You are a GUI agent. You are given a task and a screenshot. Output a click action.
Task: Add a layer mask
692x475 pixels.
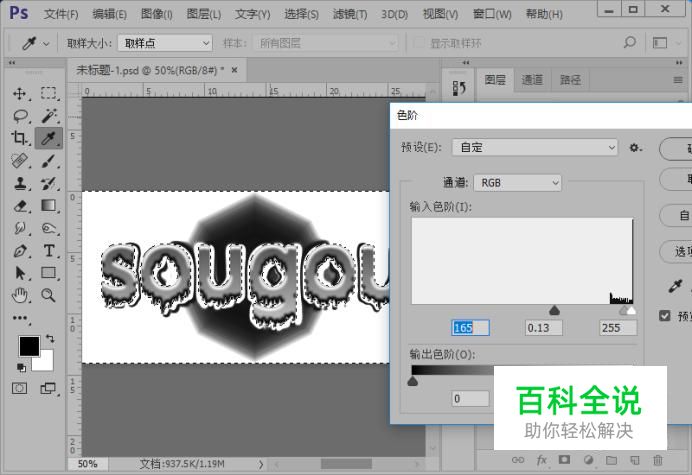pyautogui.click(x=564, y=460)
